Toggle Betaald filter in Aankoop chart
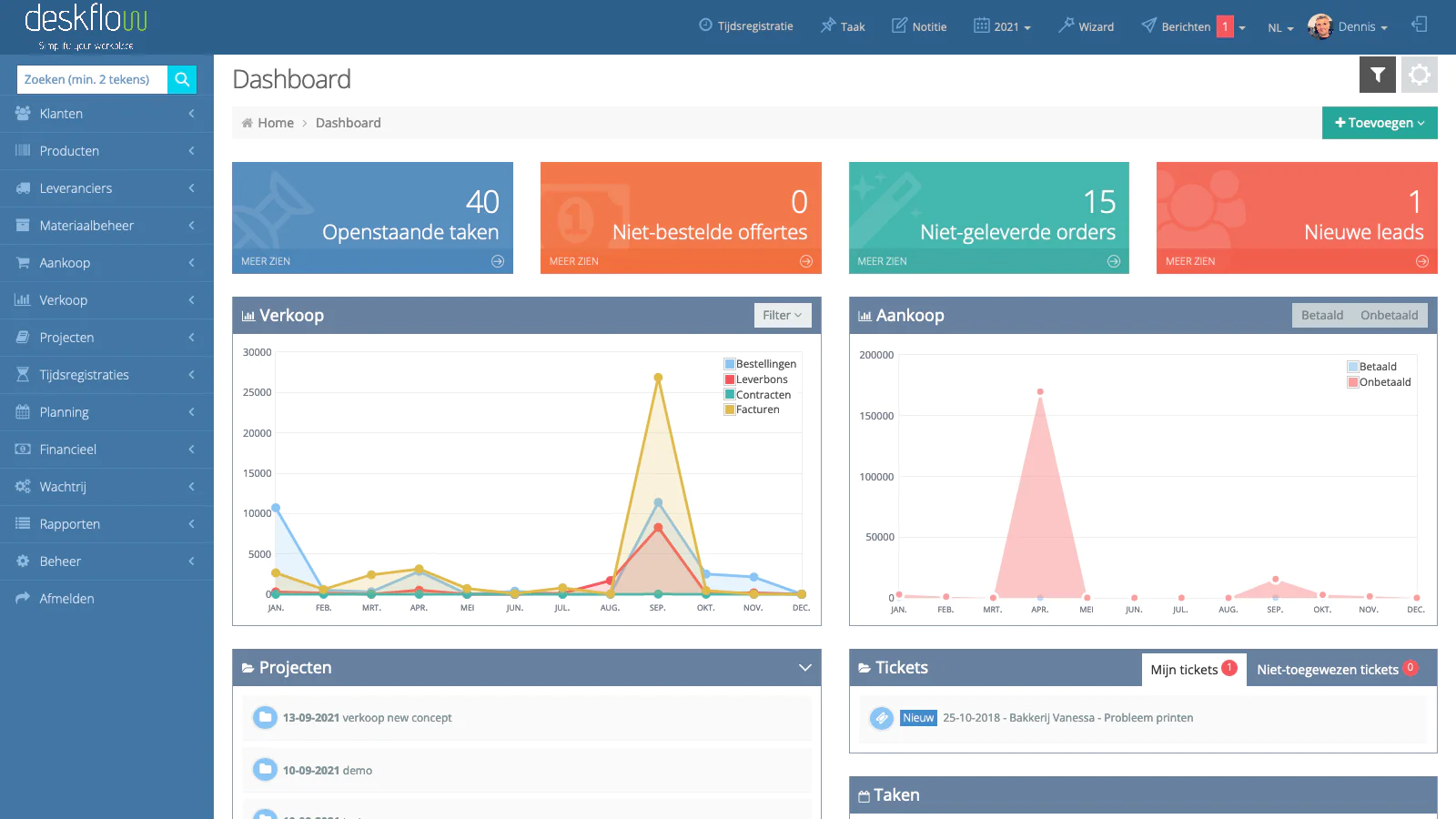1456x819 pixels. [x=1321, y=315]
